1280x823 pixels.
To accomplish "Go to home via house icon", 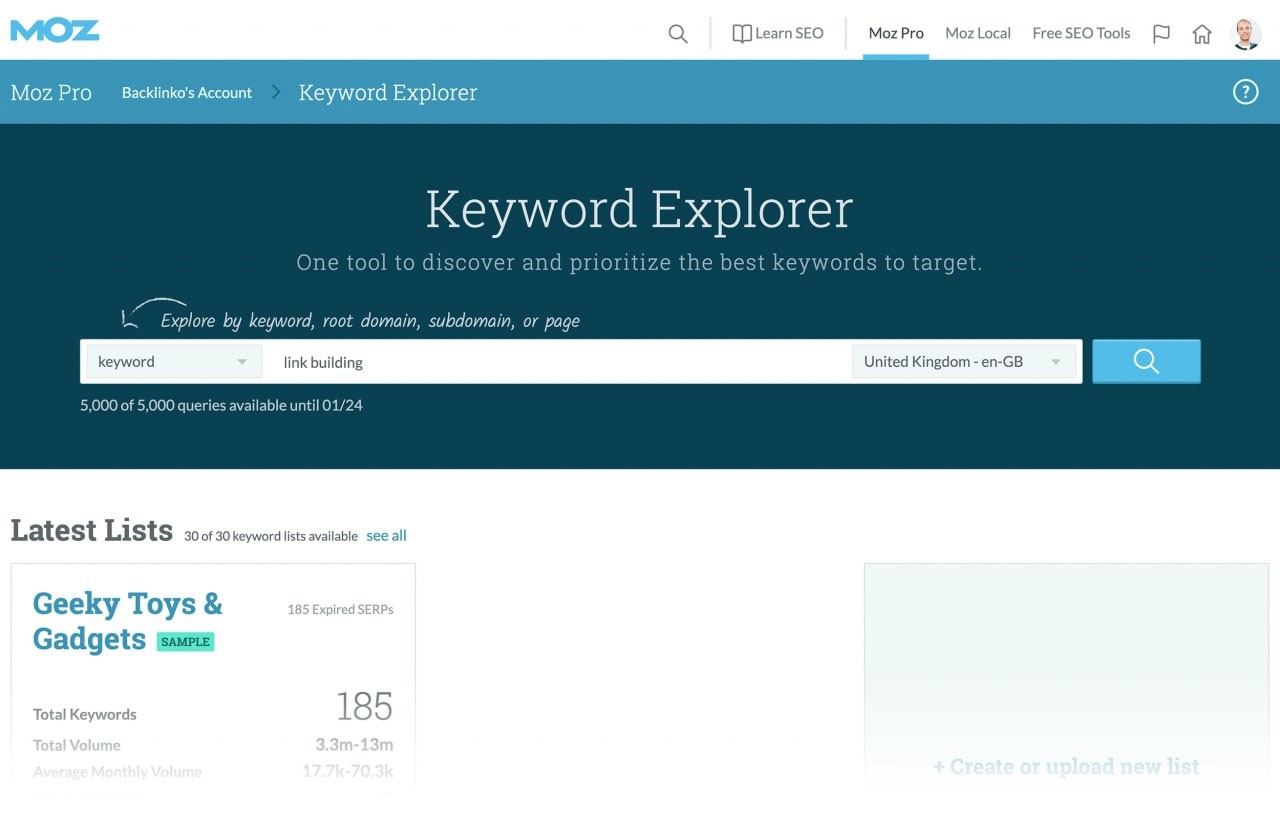I will [1202, 34].
